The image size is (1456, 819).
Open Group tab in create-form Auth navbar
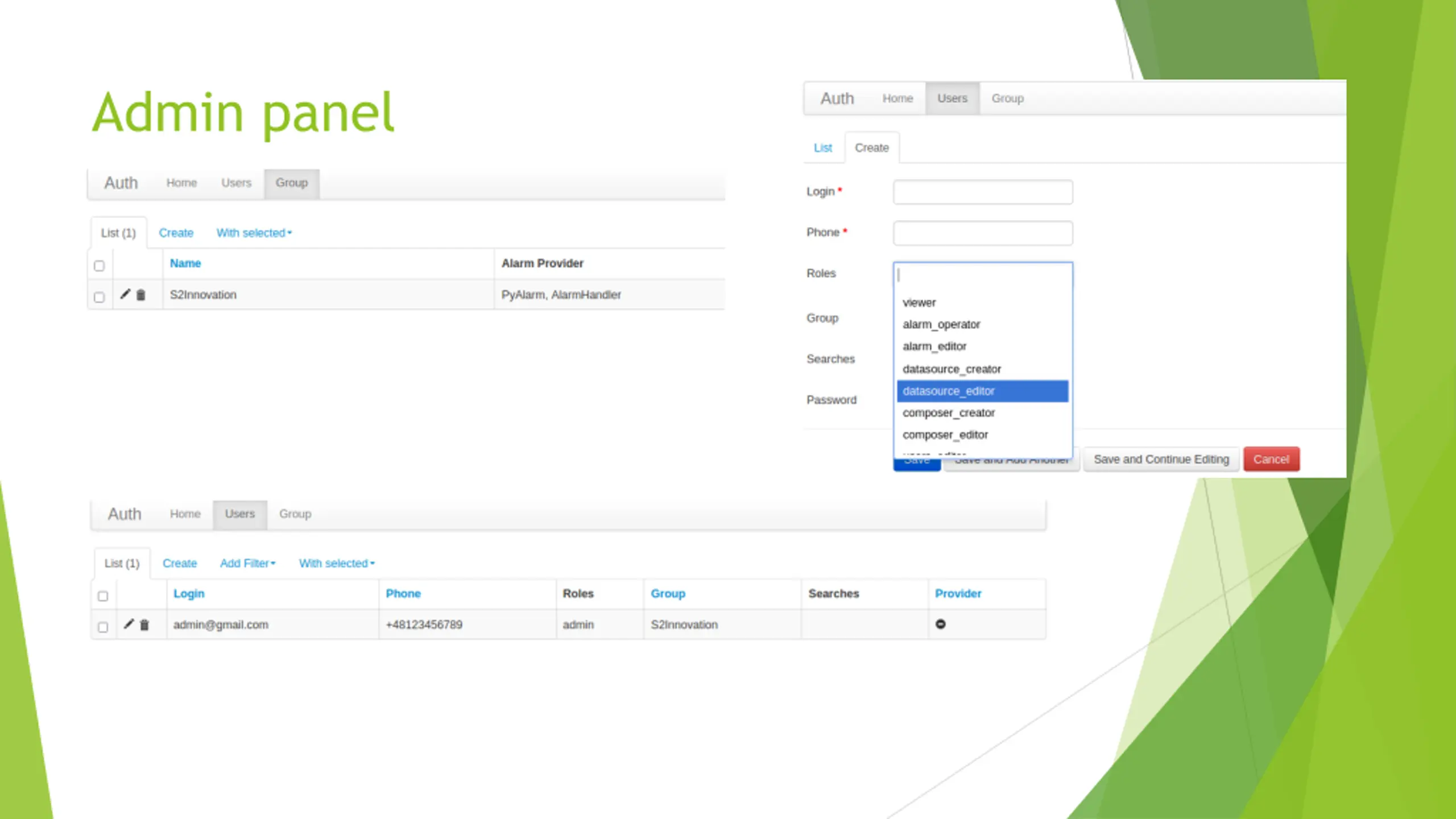pos(1008,98)
